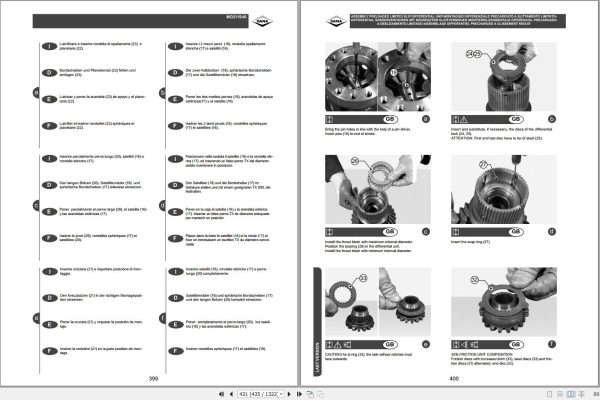
Task: Click the zoom percentage value at bottom right
Action: tap(596, 394)
